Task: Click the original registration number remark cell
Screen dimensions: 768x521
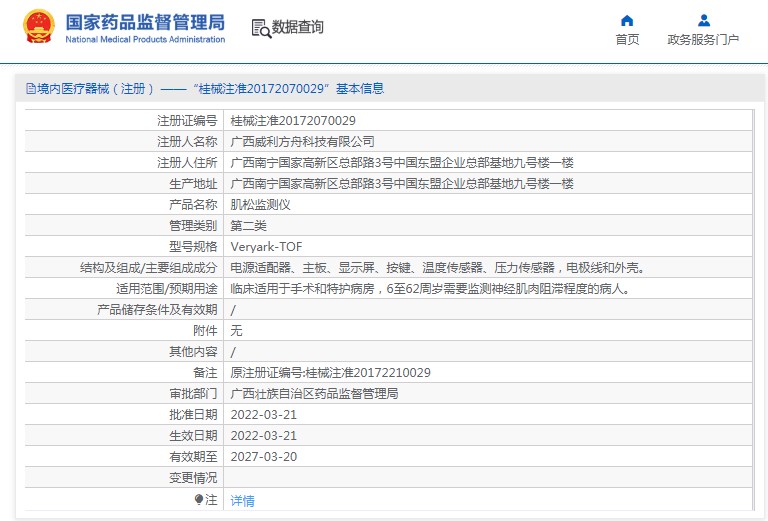Action: (x=330, y=372)
